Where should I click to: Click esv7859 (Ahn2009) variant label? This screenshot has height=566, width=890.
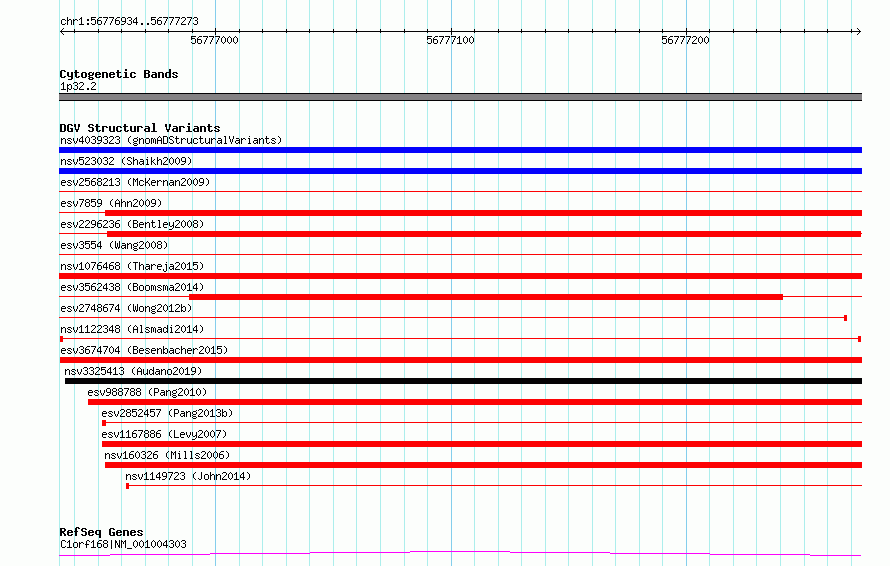coord(111,203)
